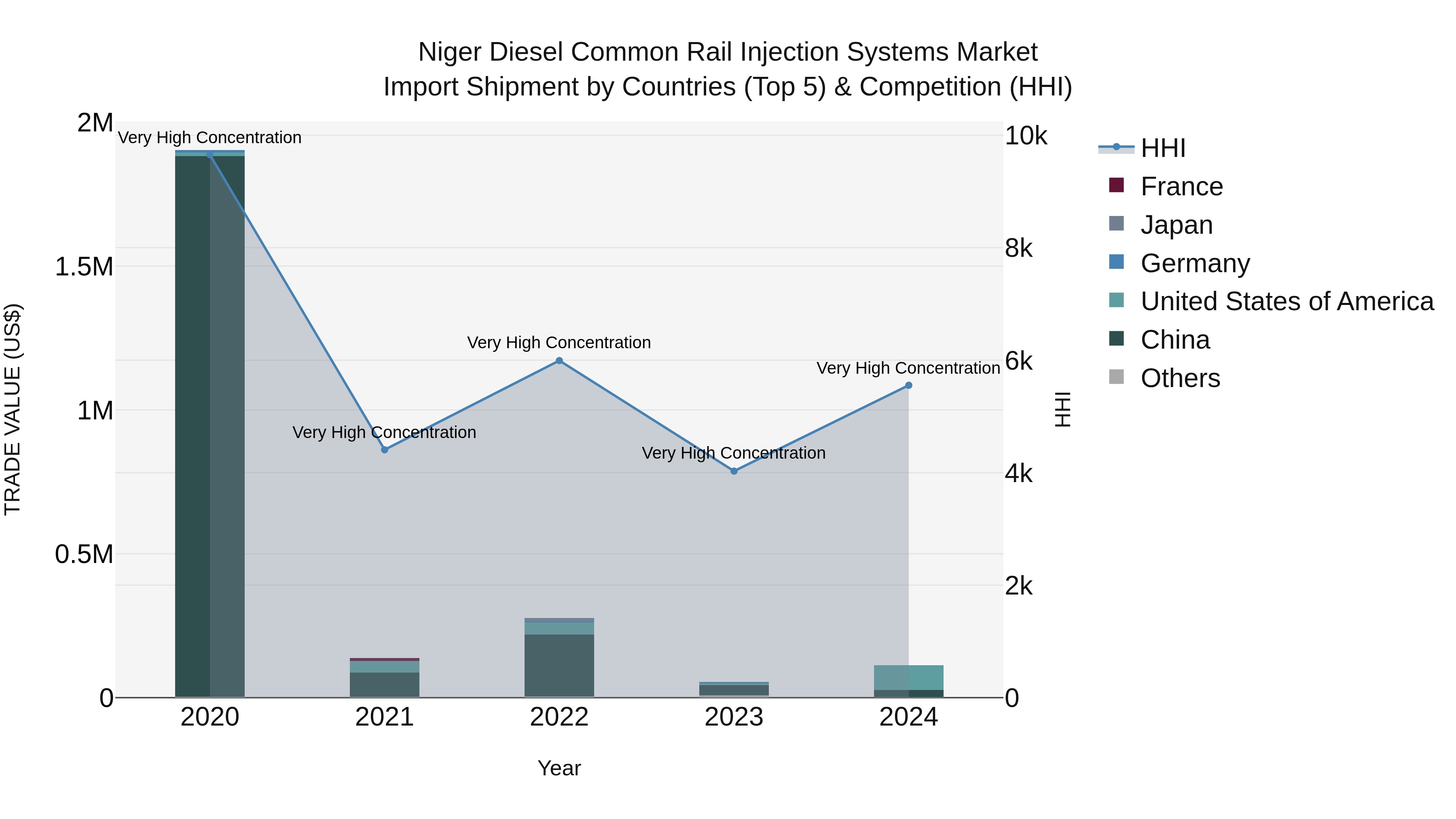The height and width of the screenshot is (819, 1456).
Task: Click the 2023 Very High Concentration annotation
Action: (734, 453)
